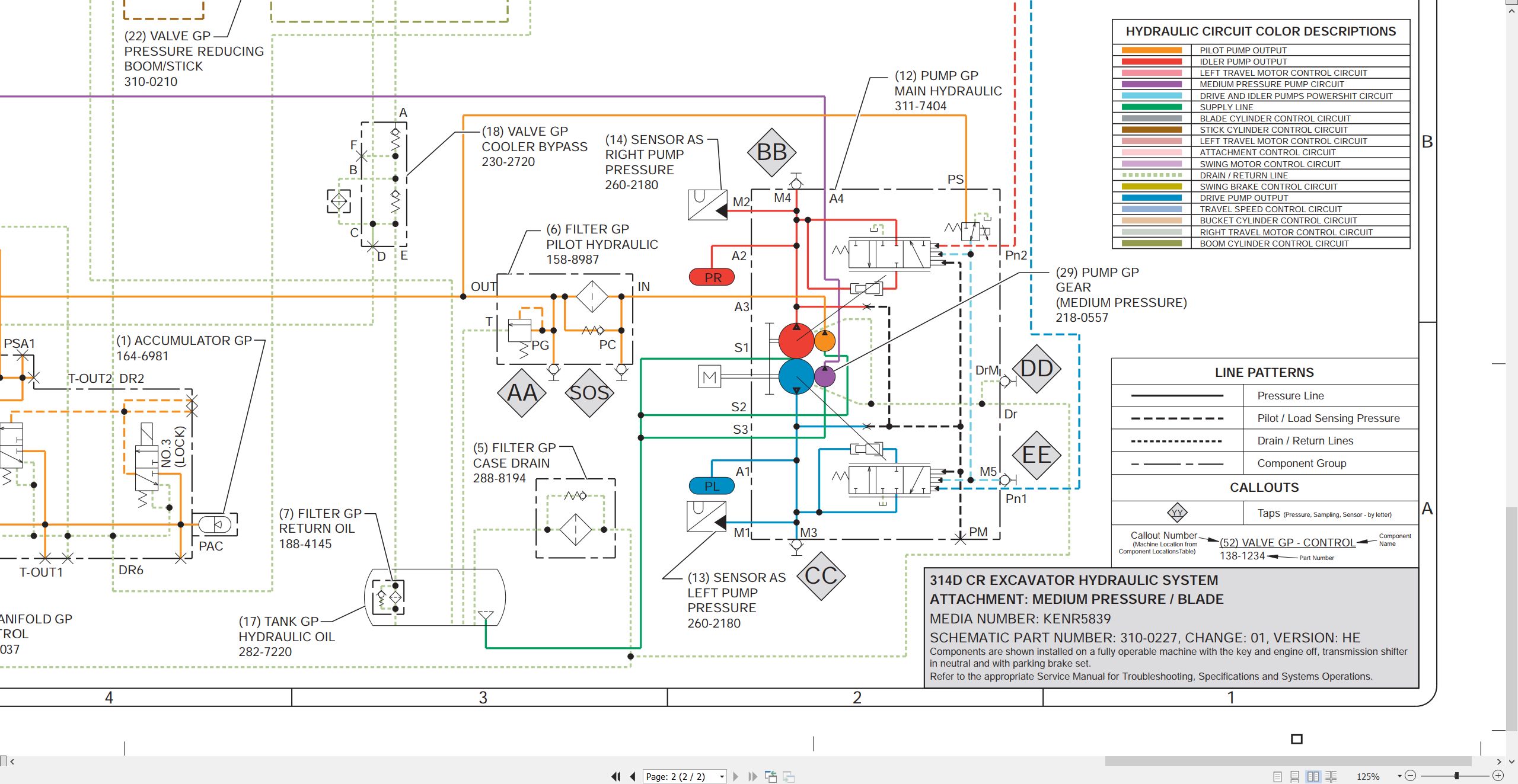Click the '(5) FILTER GP' case drain label
1518x784 pixels.
(515, 448)
